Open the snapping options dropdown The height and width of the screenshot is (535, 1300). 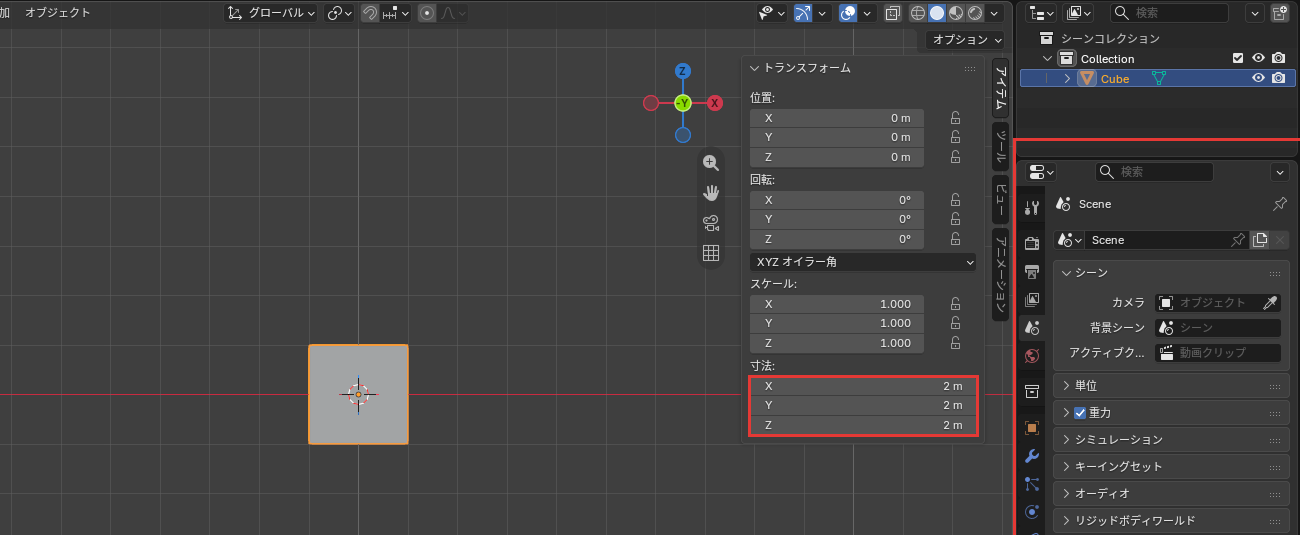394,13
